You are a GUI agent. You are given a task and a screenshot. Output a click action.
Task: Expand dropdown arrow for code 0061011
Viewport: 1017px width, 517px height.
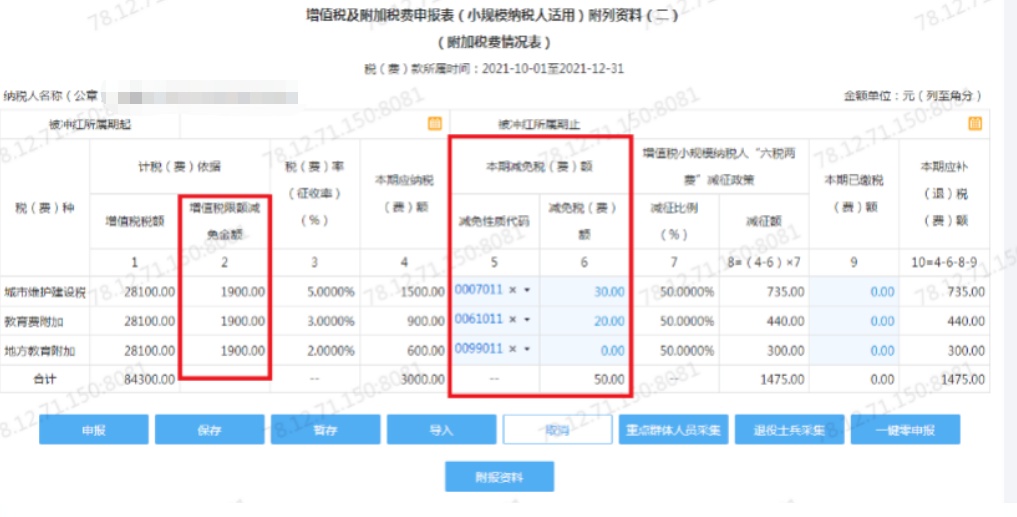(x=527, y=320)
